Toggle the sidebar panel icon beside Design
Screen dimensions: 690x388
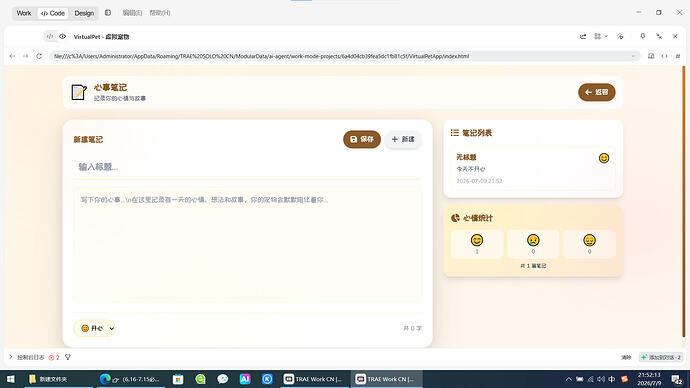tap(108, 13)
